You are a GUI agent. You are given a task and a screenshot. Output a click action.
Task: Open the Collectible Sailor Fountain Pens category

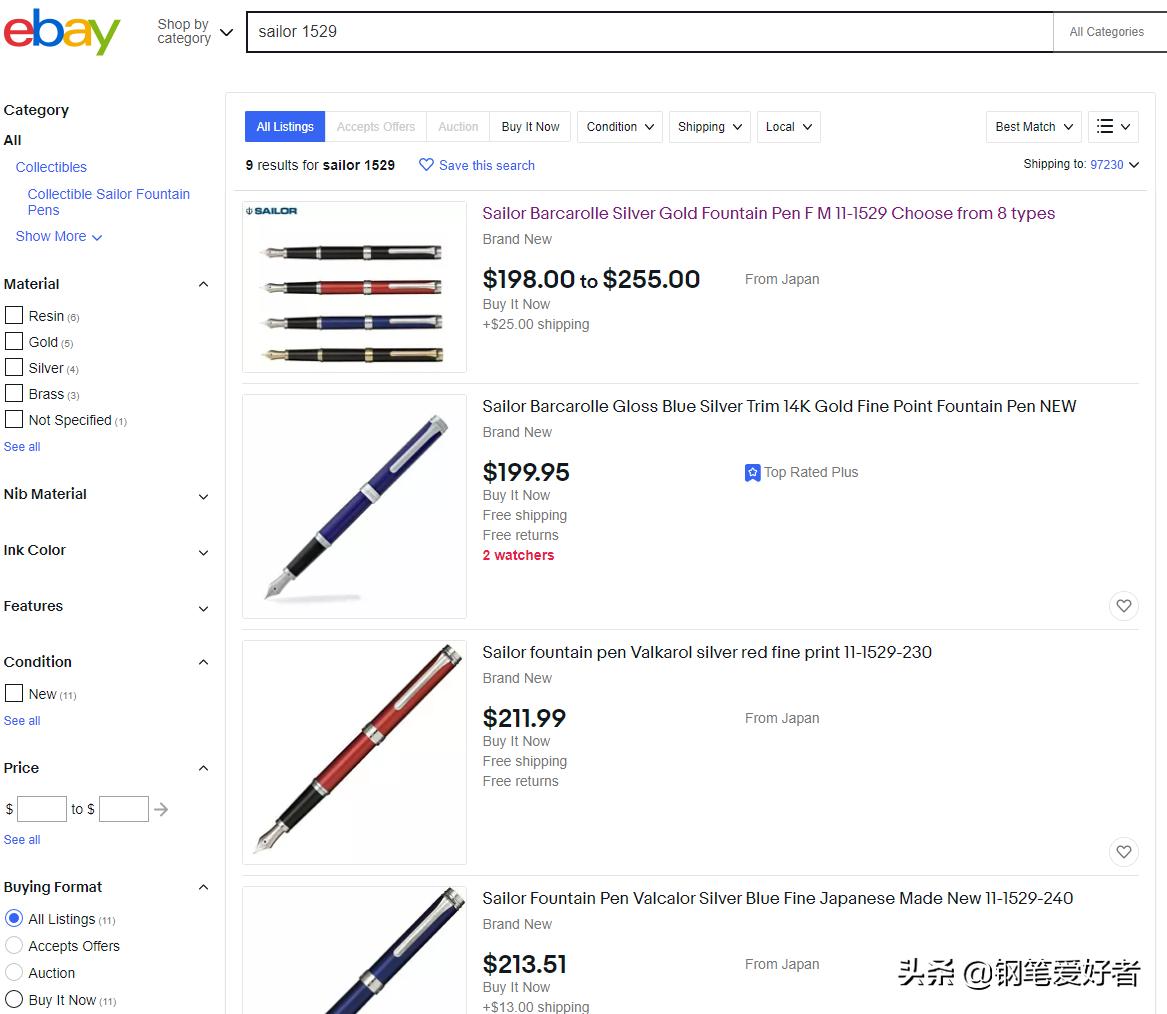tap(108, 202)
